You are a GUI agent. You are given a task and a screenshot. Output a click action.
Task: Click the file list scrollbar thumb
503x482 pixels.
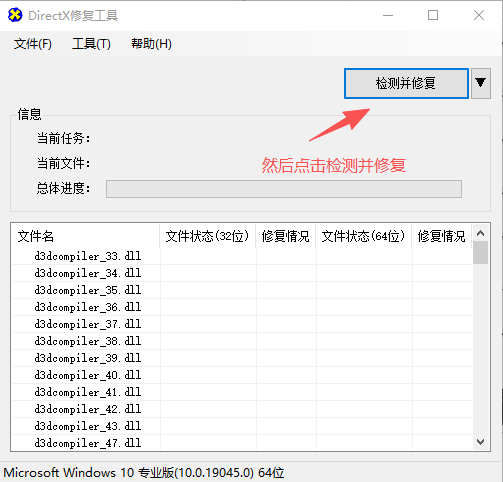point(481,253)
